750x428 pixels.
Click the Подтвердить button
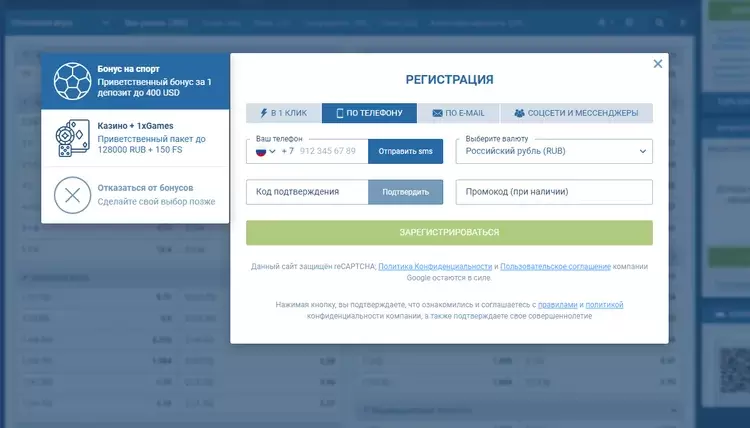[x=406, y=192]
